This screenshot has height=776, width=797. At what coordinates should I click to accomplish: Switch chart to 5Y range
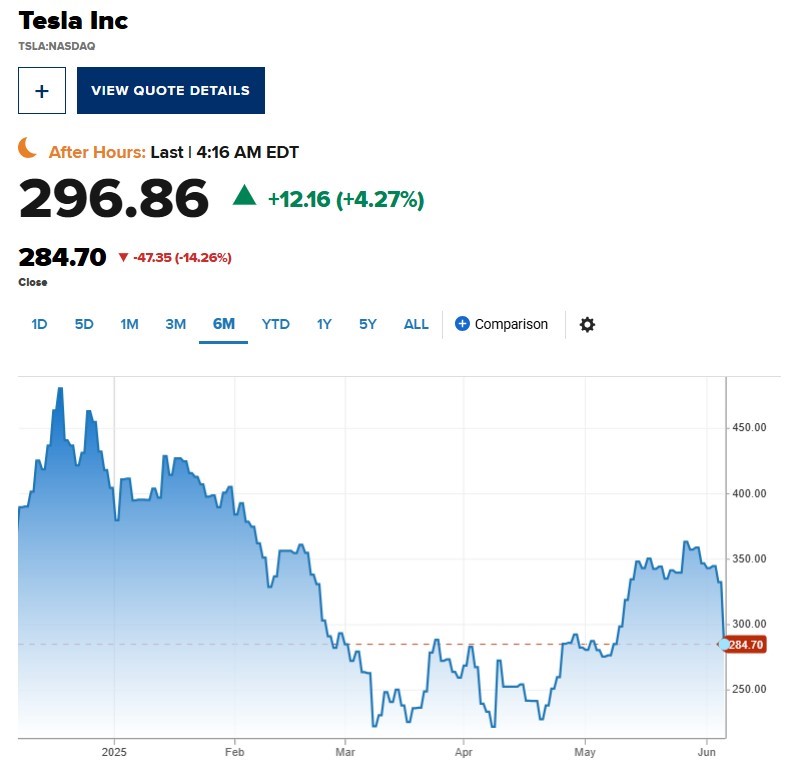(368, 324)
